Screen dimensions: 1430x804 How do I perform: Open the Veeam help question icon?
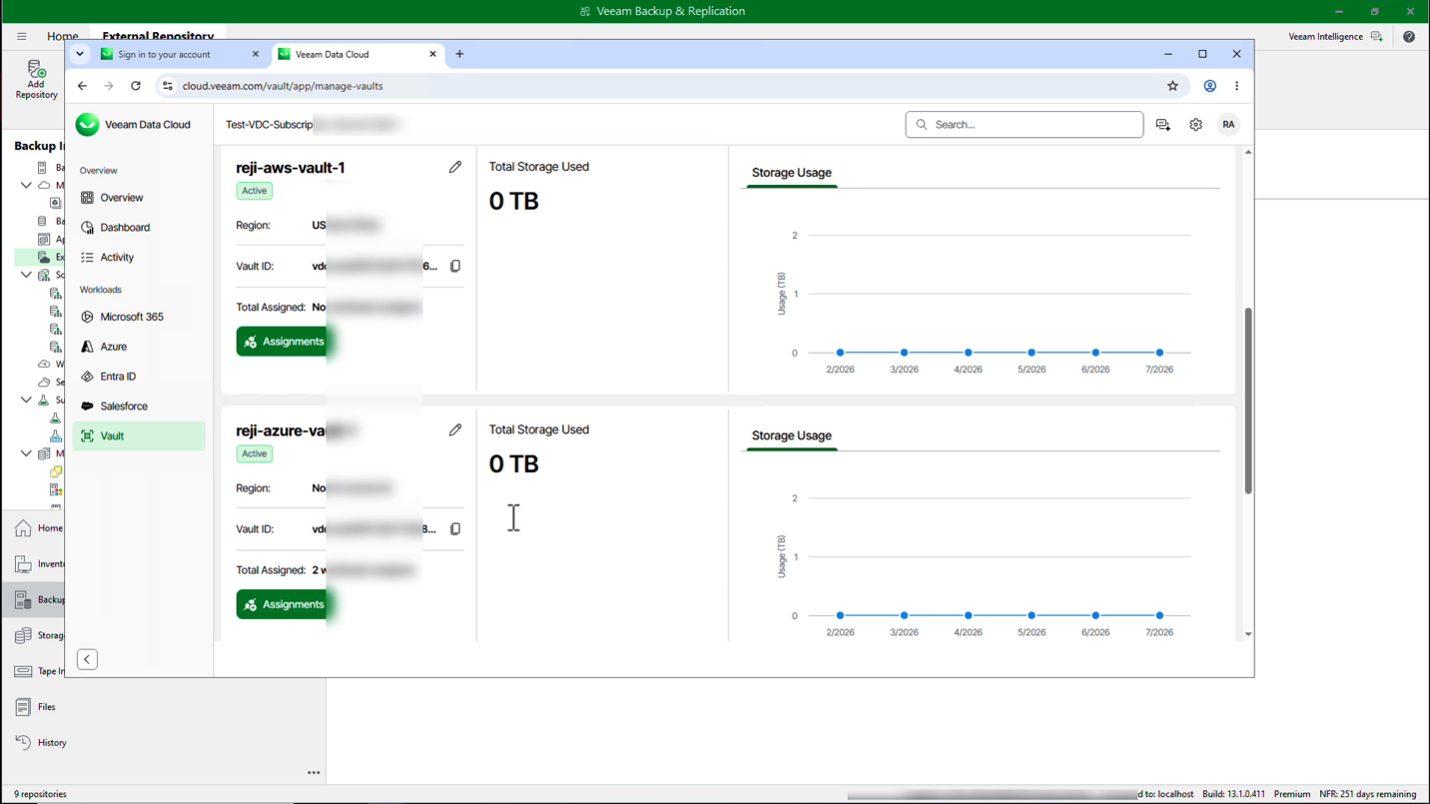coord(1409,36)
